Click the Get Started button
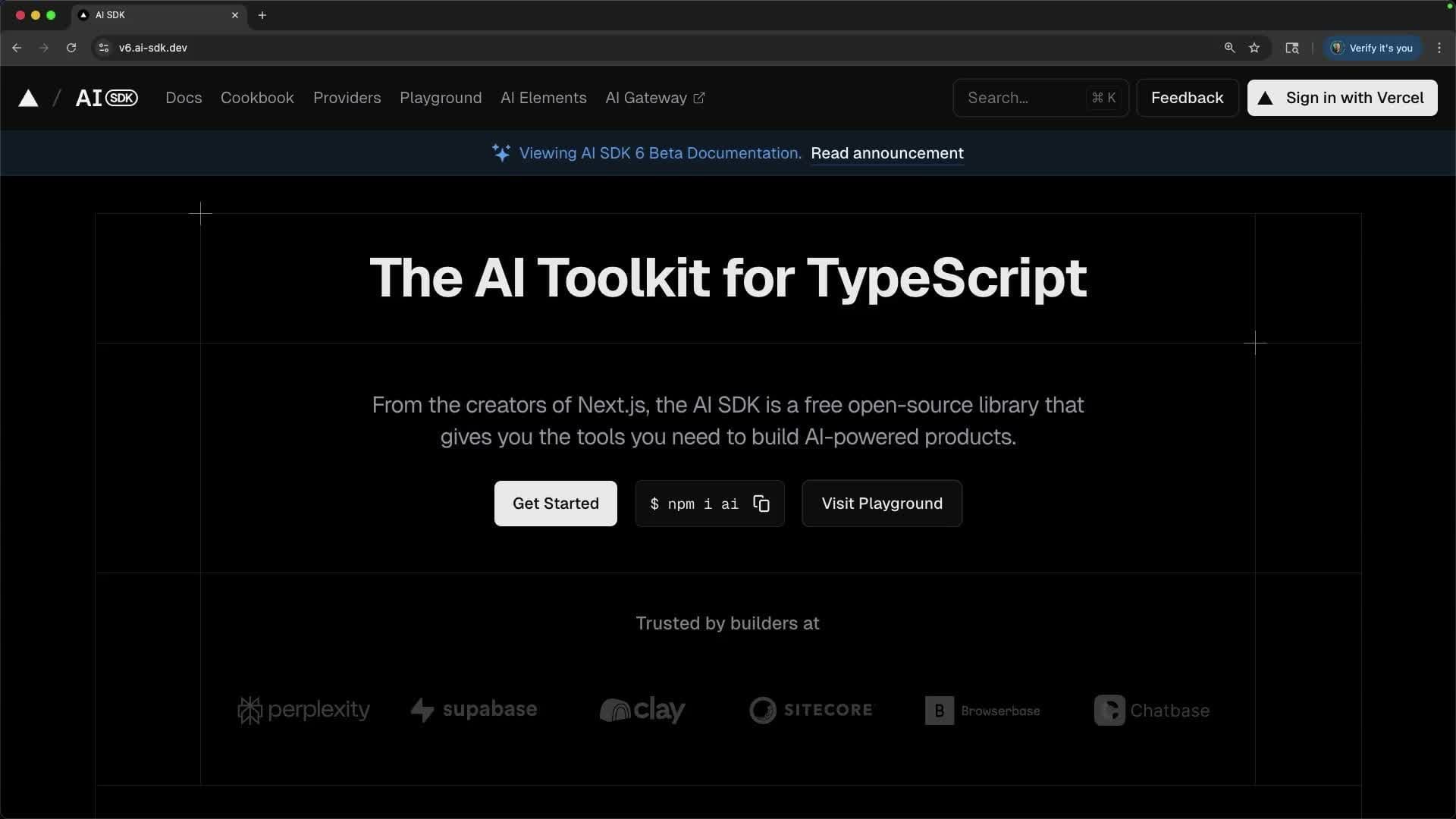This screenshot has width=1456, height=819. point(556,504)
